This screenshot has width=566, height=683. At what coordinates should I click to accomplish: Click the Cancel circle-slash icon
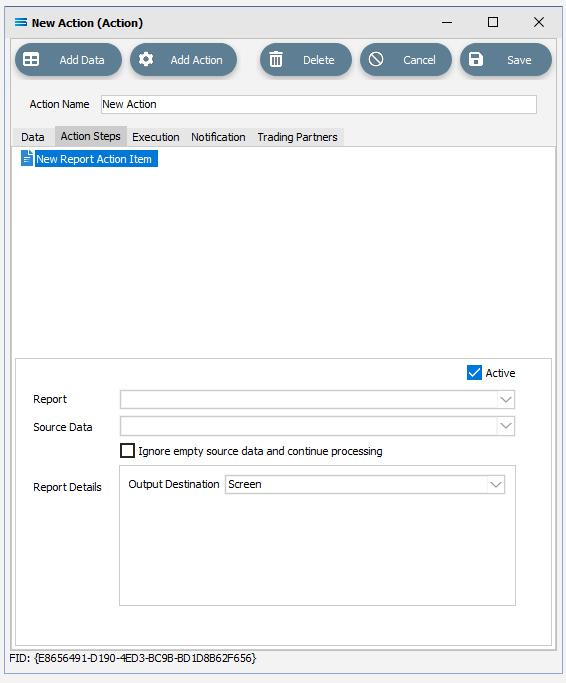pos(376,59)
